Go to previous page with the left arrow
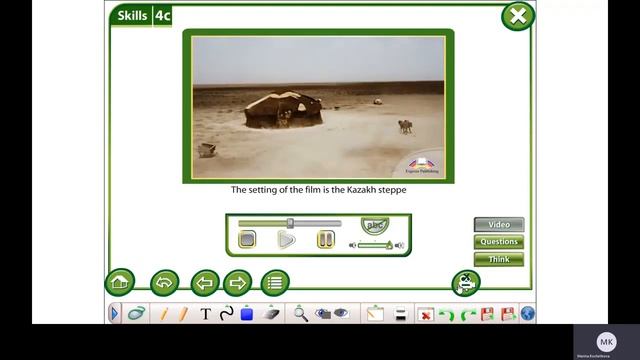 click(x=205, y=282)
